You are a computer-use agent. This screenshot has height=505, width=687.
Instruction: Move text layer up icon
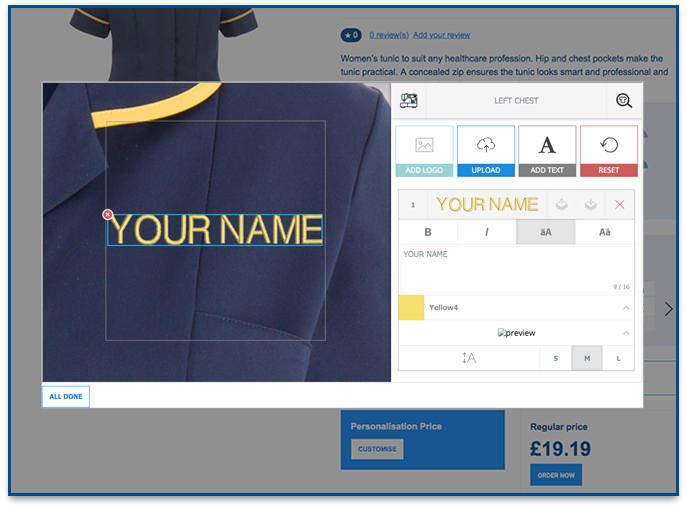click(561, 205)
